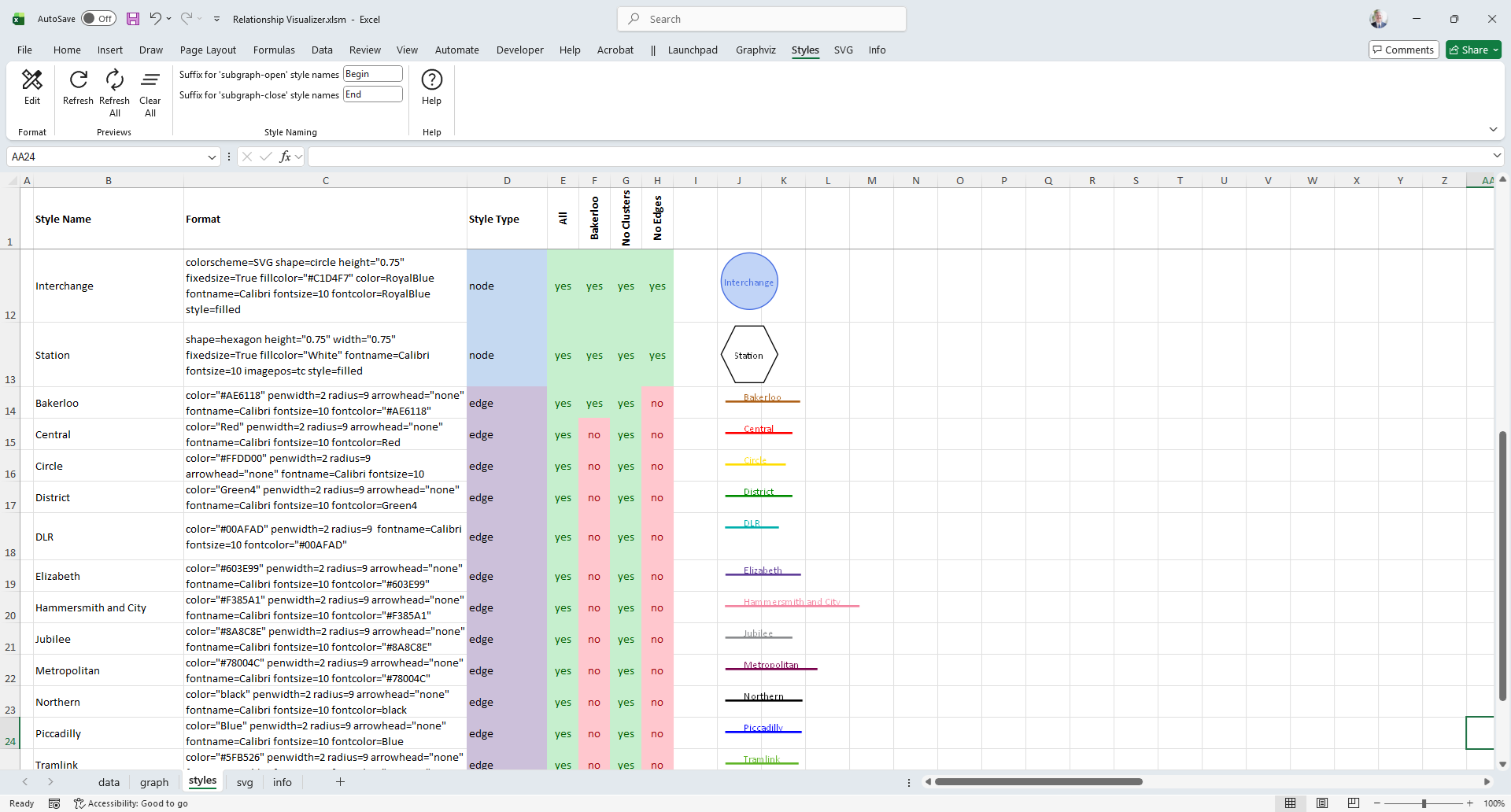The image size is (1511, 812).
Task: Toggle the No Edges 'yes' cell for Interchange
Action: [657, 286]
